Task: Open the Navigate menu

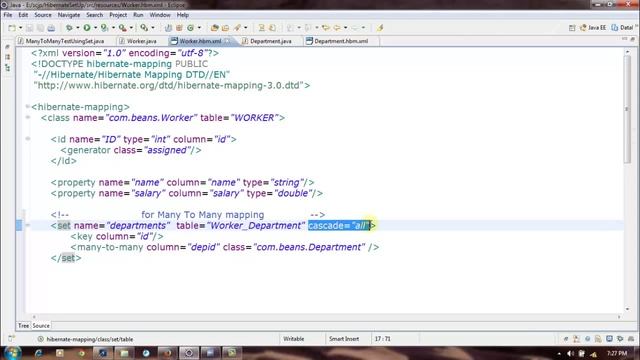Action: pos(69,15)
